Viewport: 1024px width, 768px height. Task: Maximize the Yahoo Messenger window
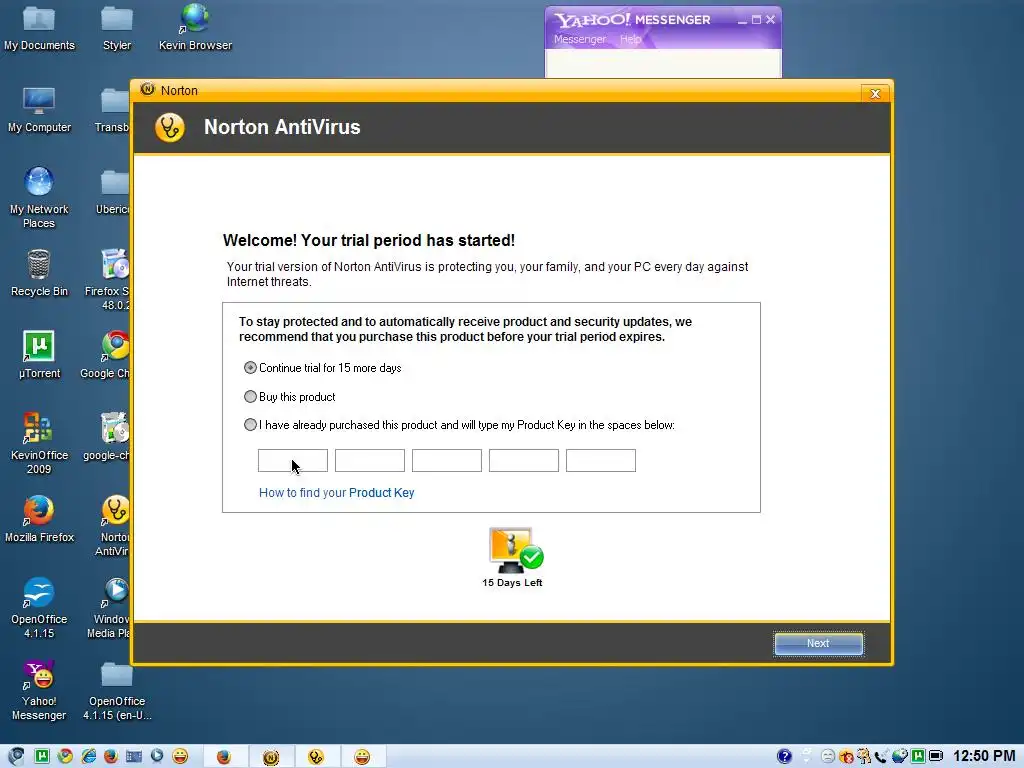coord(756,20)
